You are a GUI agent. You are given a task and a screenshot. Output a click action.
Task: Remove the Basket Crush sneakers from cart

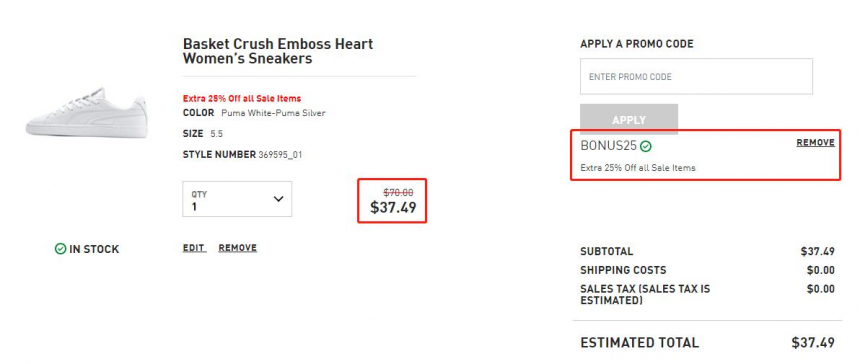pyautogui.click(x=237, y=248)
